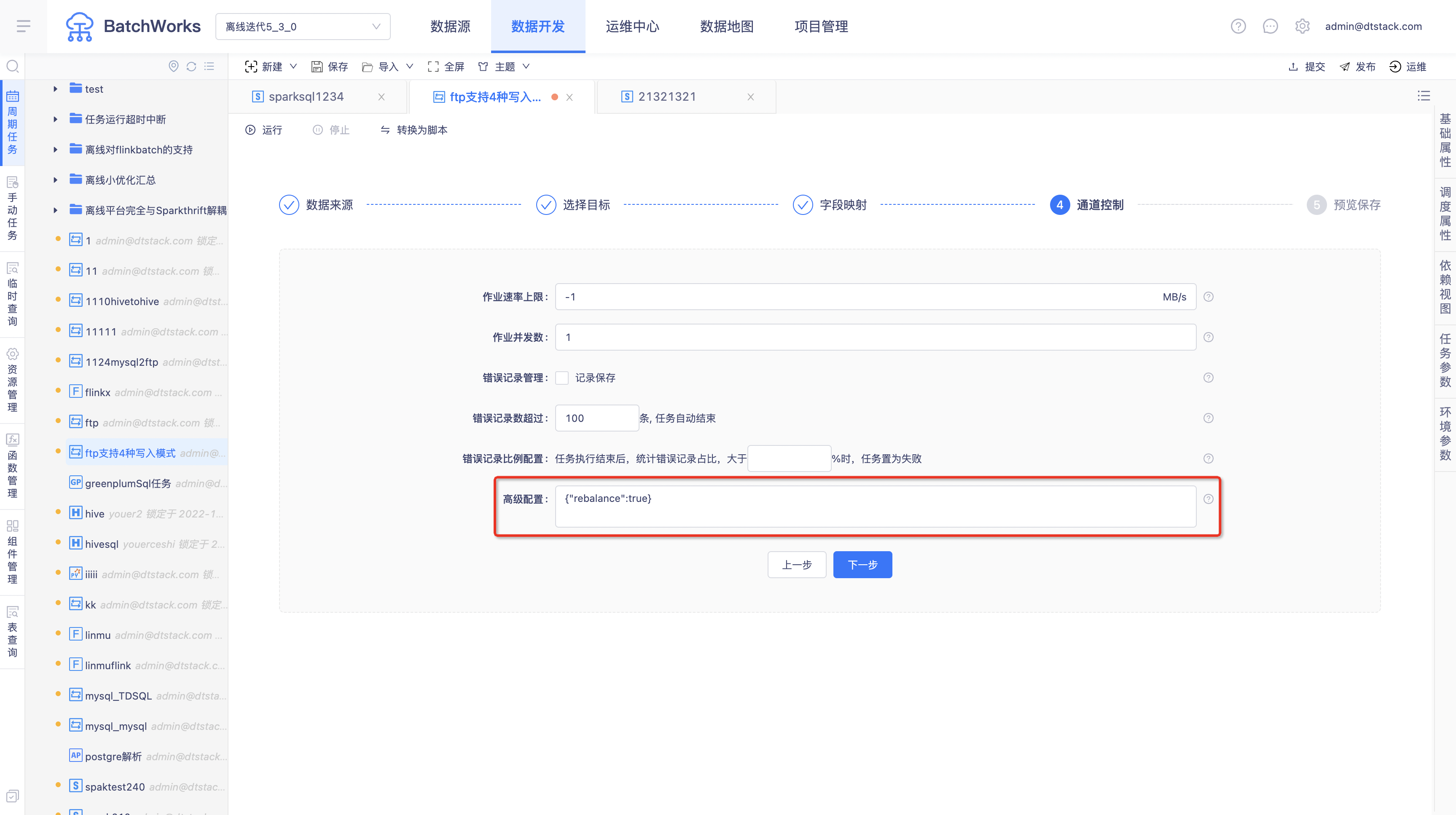Open the 资源管理 sidebar panel
Viewport: 1456px width, 815px height.
12,381
